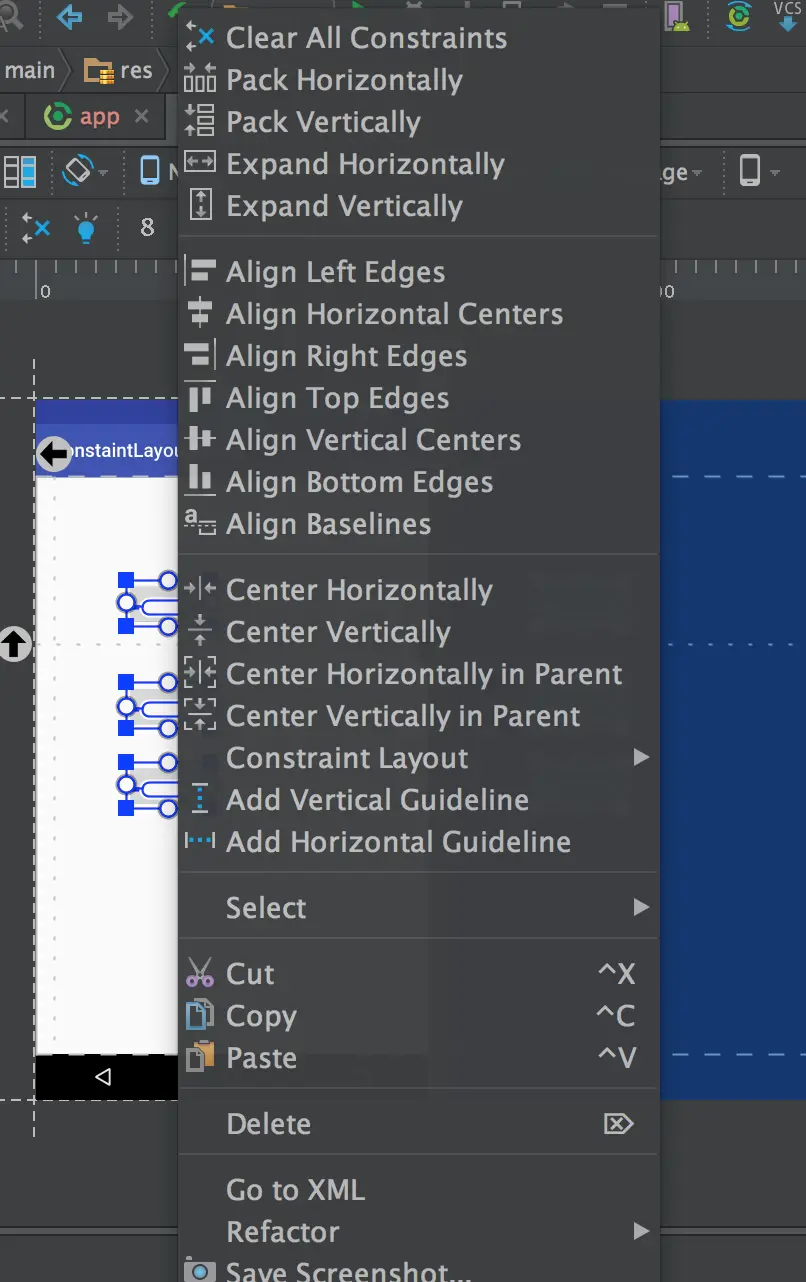Choose Center Horizontally in Parent
Screen dimensions: 806x1282
[424, 674]
